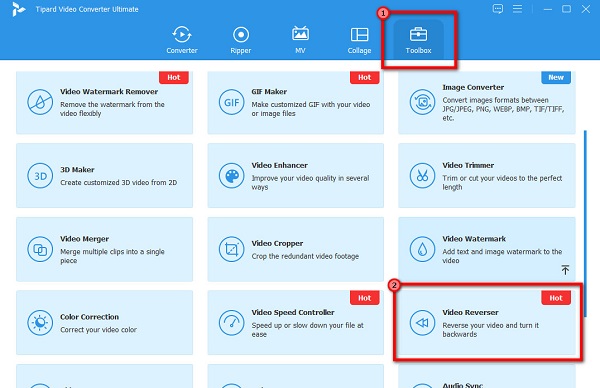Viewport: 600px width, 388px height.
Task: Click the Video Watermark Remover icon
Action: 40,102
